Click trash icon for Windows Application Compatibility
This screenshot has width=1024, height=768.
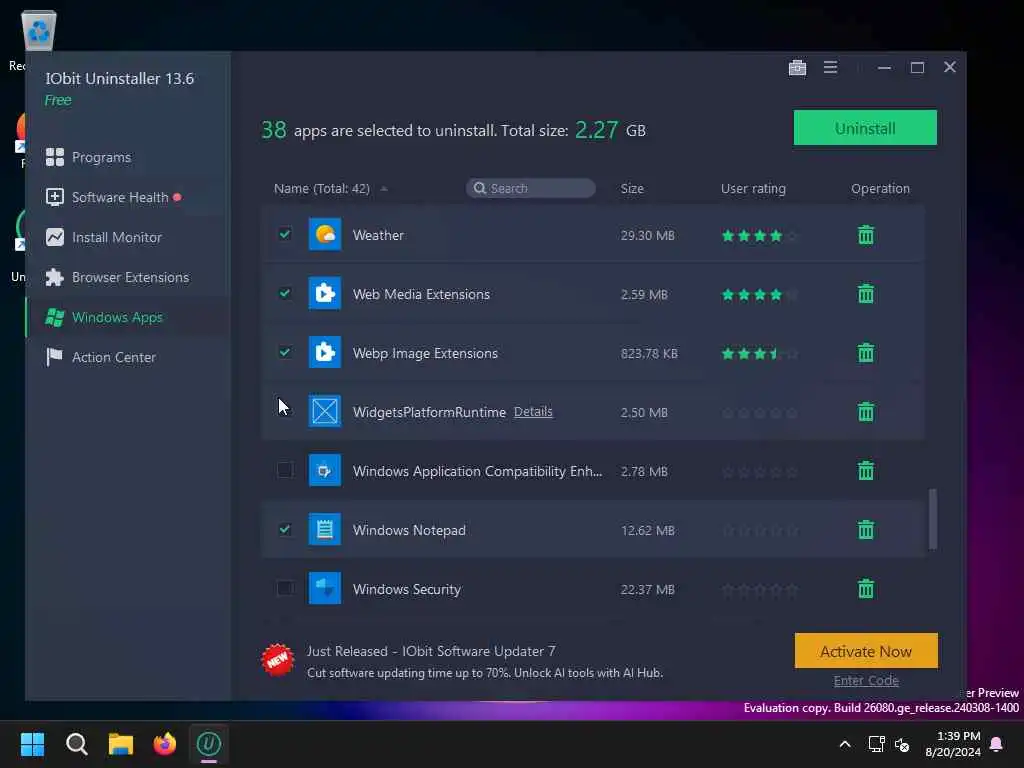[865, 471]
